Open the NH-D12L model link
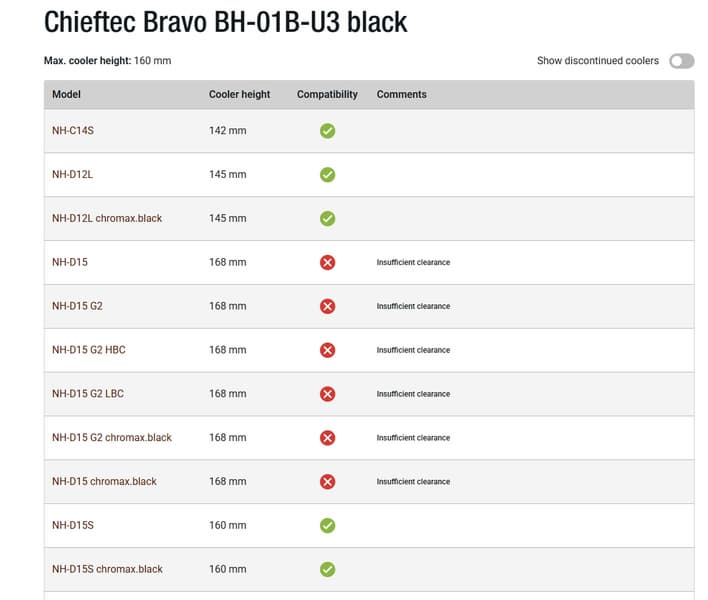708x600 pixels. tap(72, 174)
